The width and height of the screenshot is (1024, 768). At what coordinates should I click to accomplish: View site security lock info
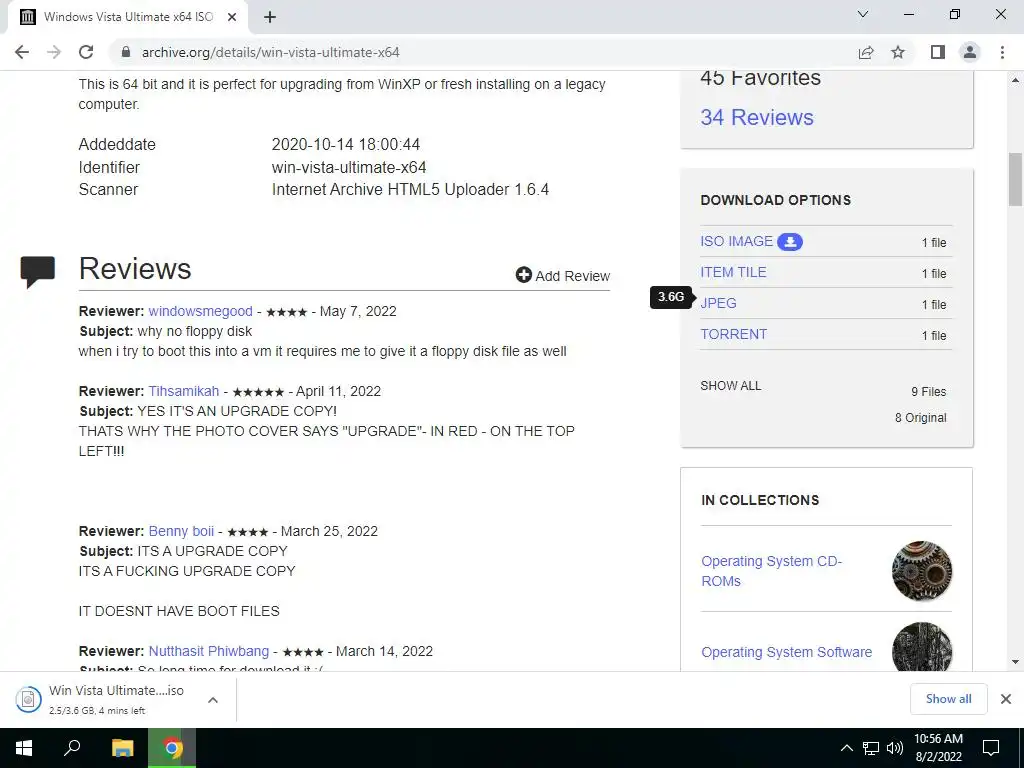[x=126, y=52]
